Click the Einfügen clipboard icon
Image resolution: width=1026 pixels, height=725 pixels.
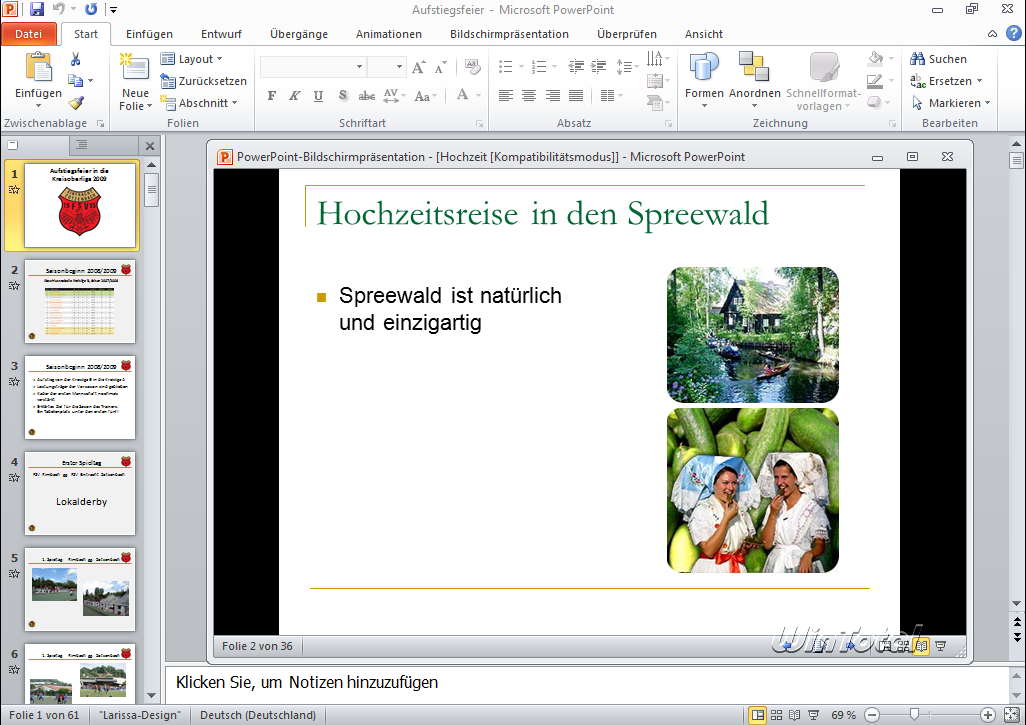(x=39, y=69)
